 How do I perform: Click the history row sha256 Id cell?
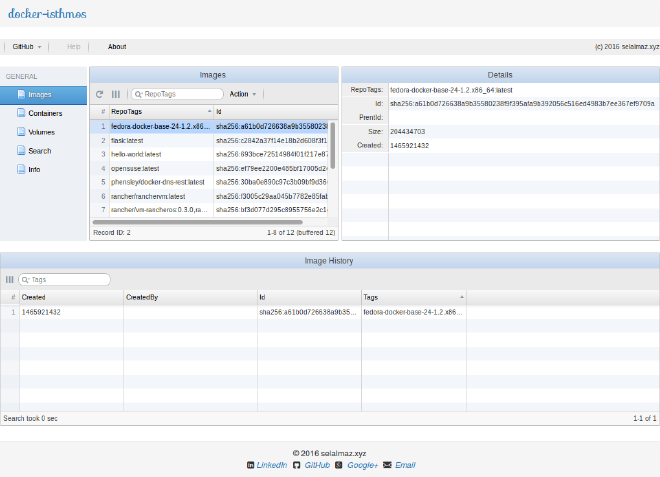coord(308,312)
